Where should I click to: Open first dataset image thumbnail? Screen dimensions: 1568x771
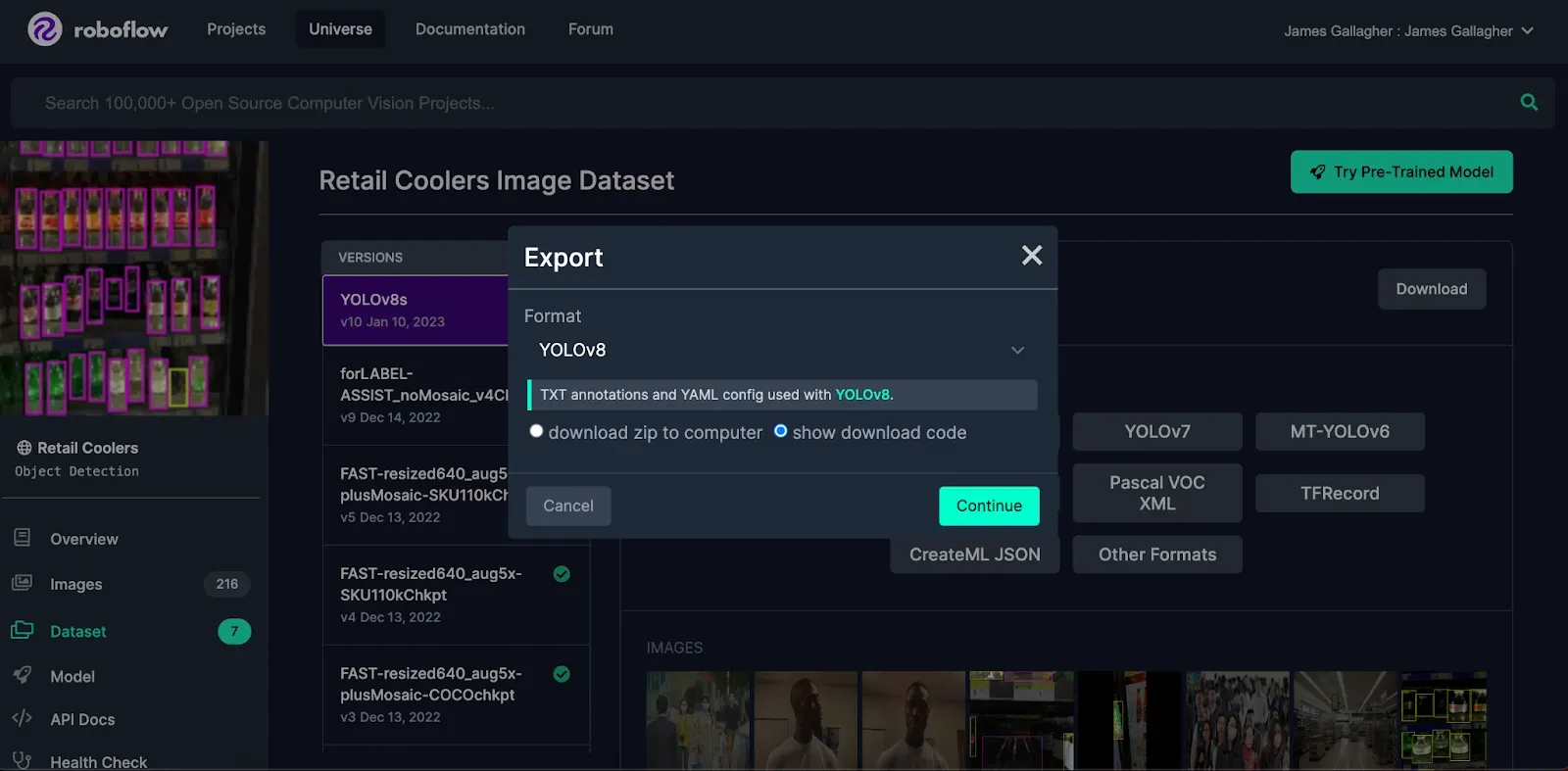(698, 720)
